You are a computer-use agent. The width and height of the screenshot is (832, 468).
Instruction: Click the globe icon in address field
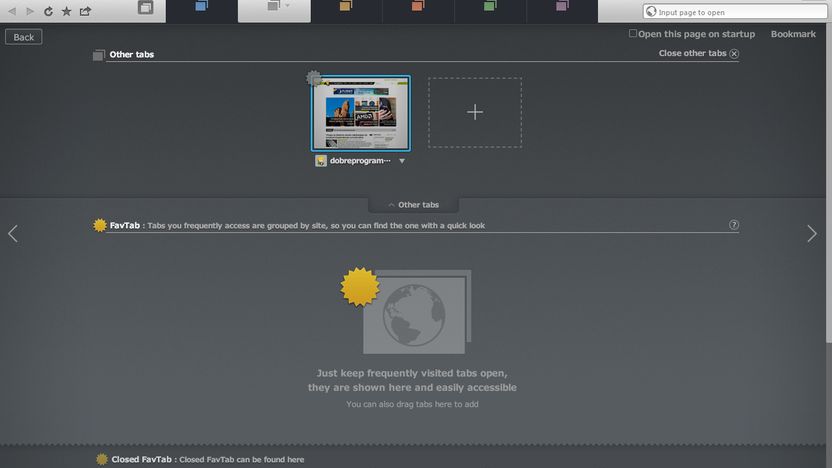coord(651,12)
